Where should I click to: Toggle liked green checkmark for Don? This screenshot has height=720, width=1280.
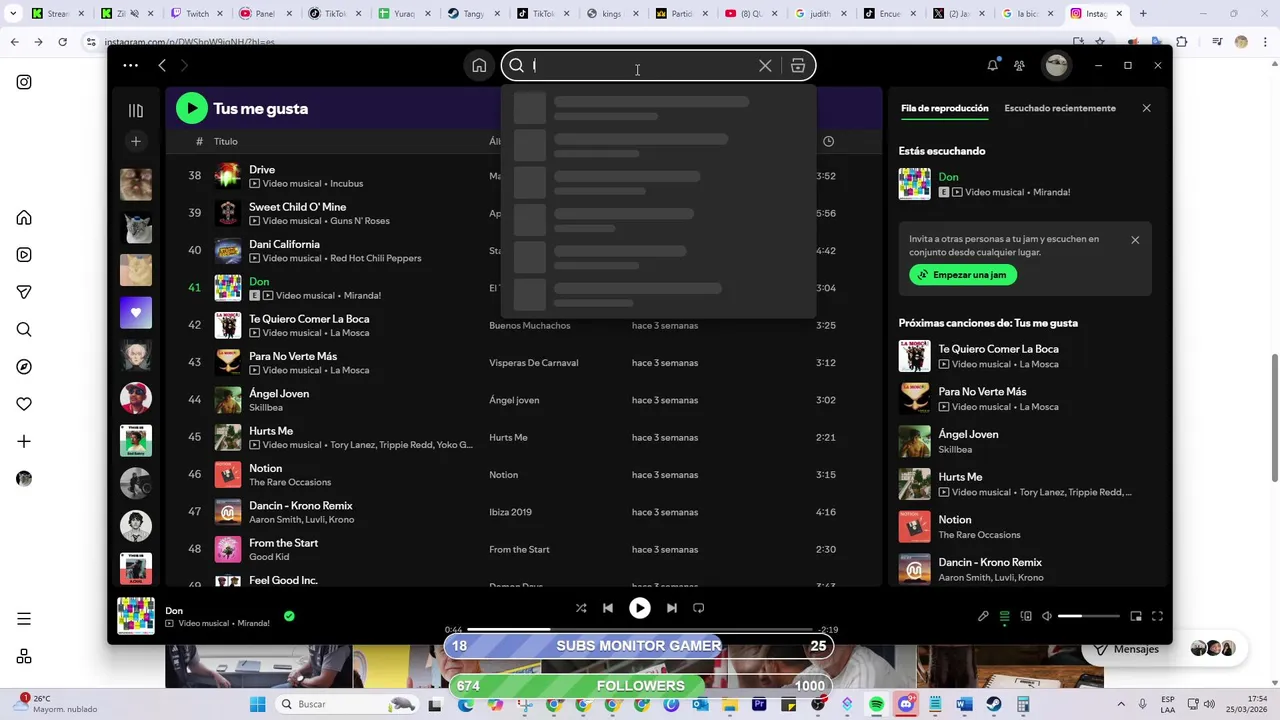(289, 616)
